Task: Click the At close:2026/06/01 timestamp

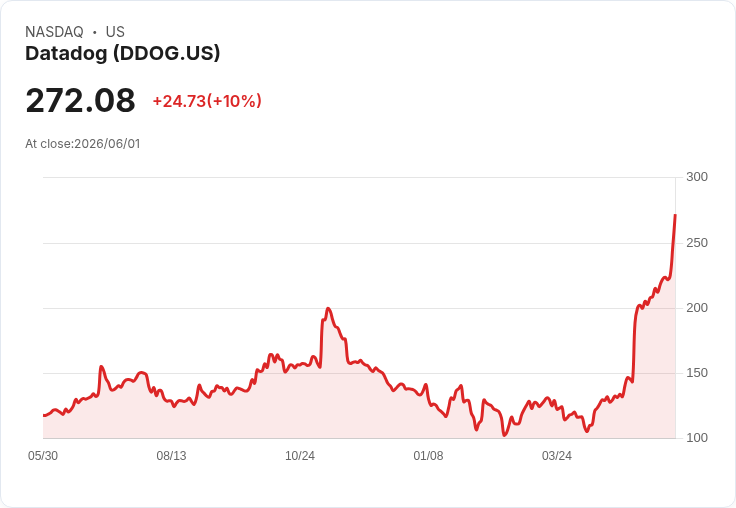Action: point(83,144)
